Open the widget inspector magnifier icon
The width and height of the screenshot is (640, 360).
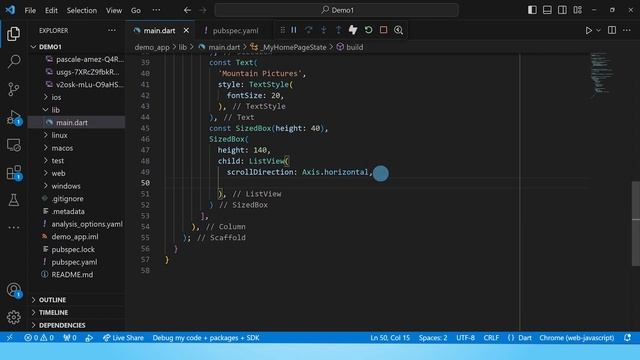tap(398, 30)
